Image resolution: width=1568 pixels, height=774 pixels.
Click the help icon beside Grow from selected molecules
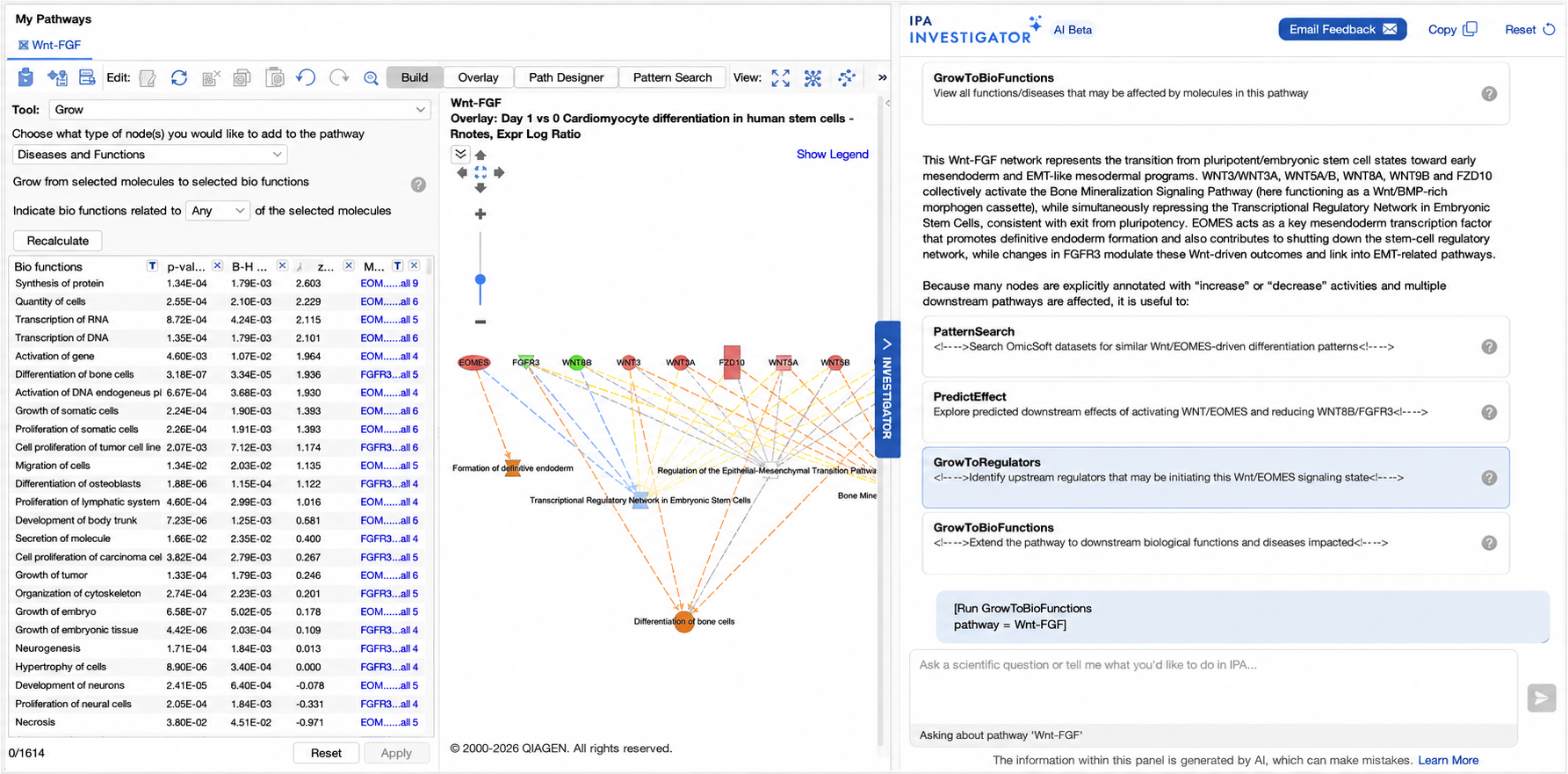[x=418, y=184]
